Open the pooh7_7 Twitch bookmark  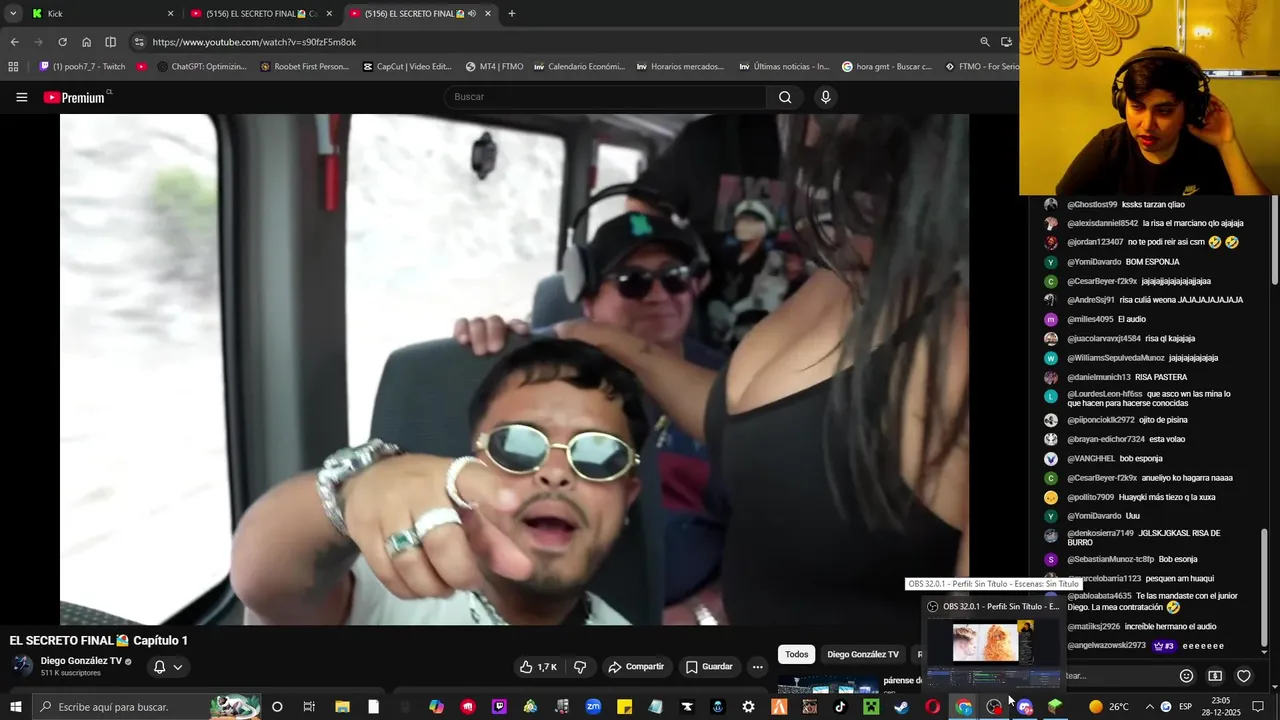pos(83,67)
